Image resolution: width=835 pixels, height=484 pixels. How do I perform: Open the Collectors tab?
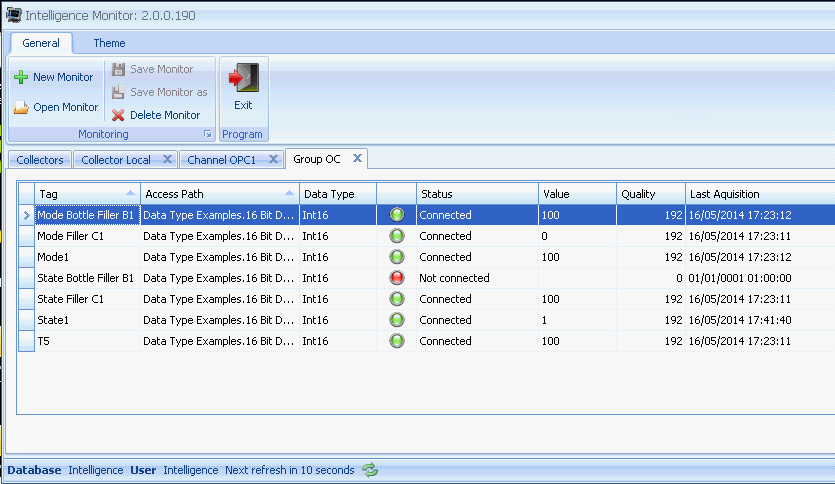click(x=40, y=160)
